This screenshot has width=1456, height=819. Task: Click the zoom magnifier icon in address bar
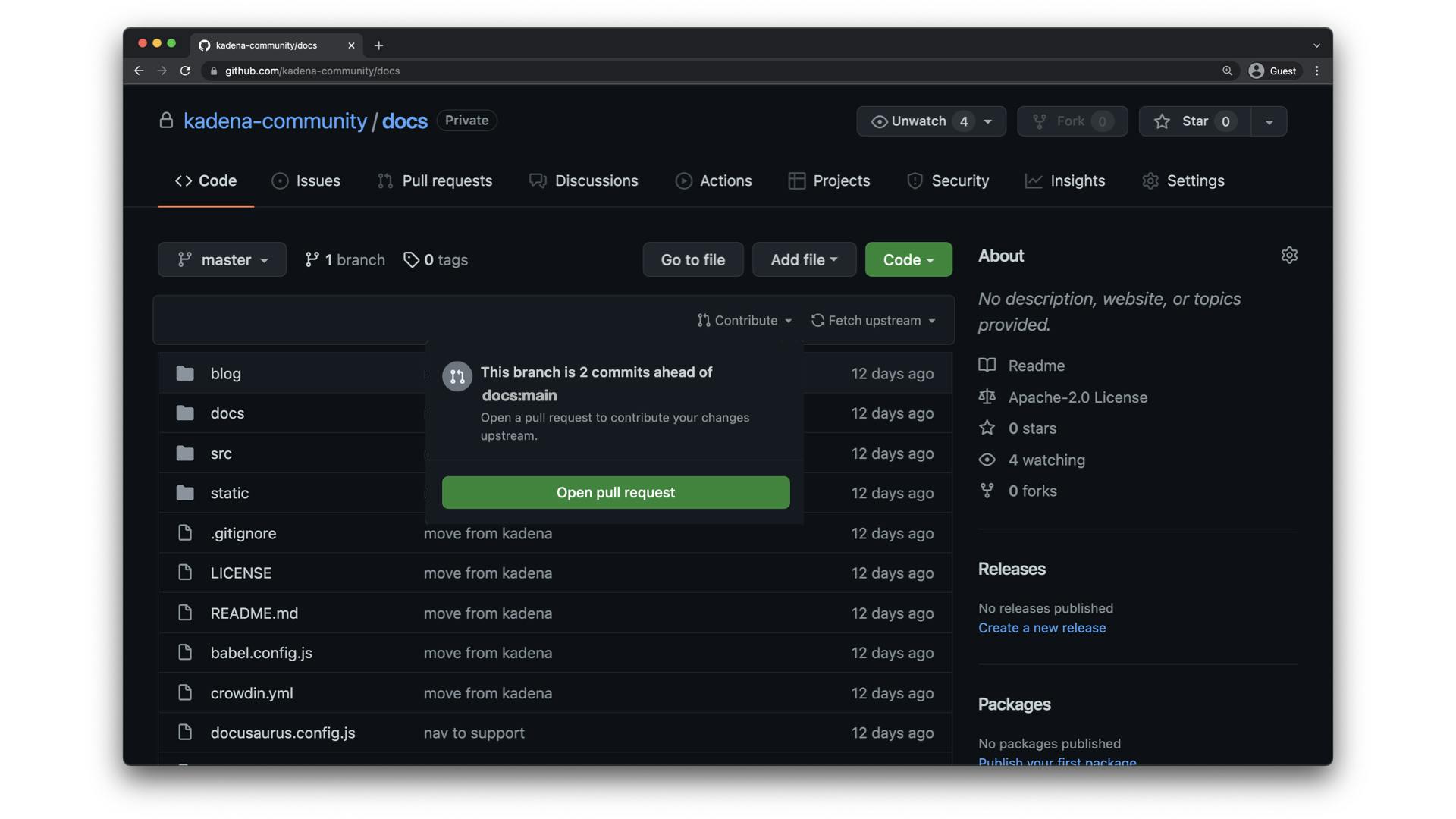pos(1227,71)
